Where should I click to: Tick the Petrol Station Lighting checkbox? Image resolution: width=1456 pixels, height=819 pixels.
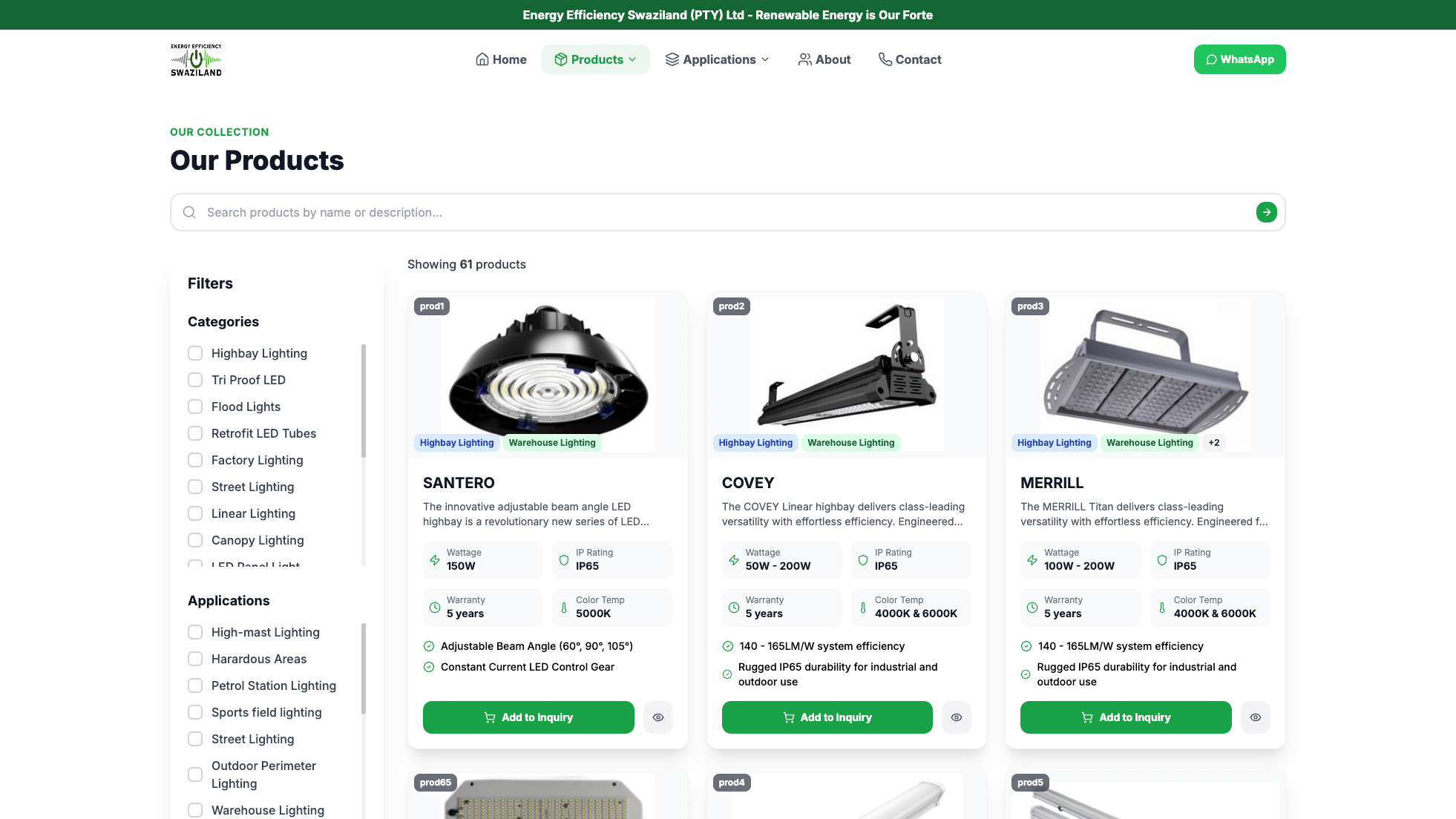click(x=195, y=685)
